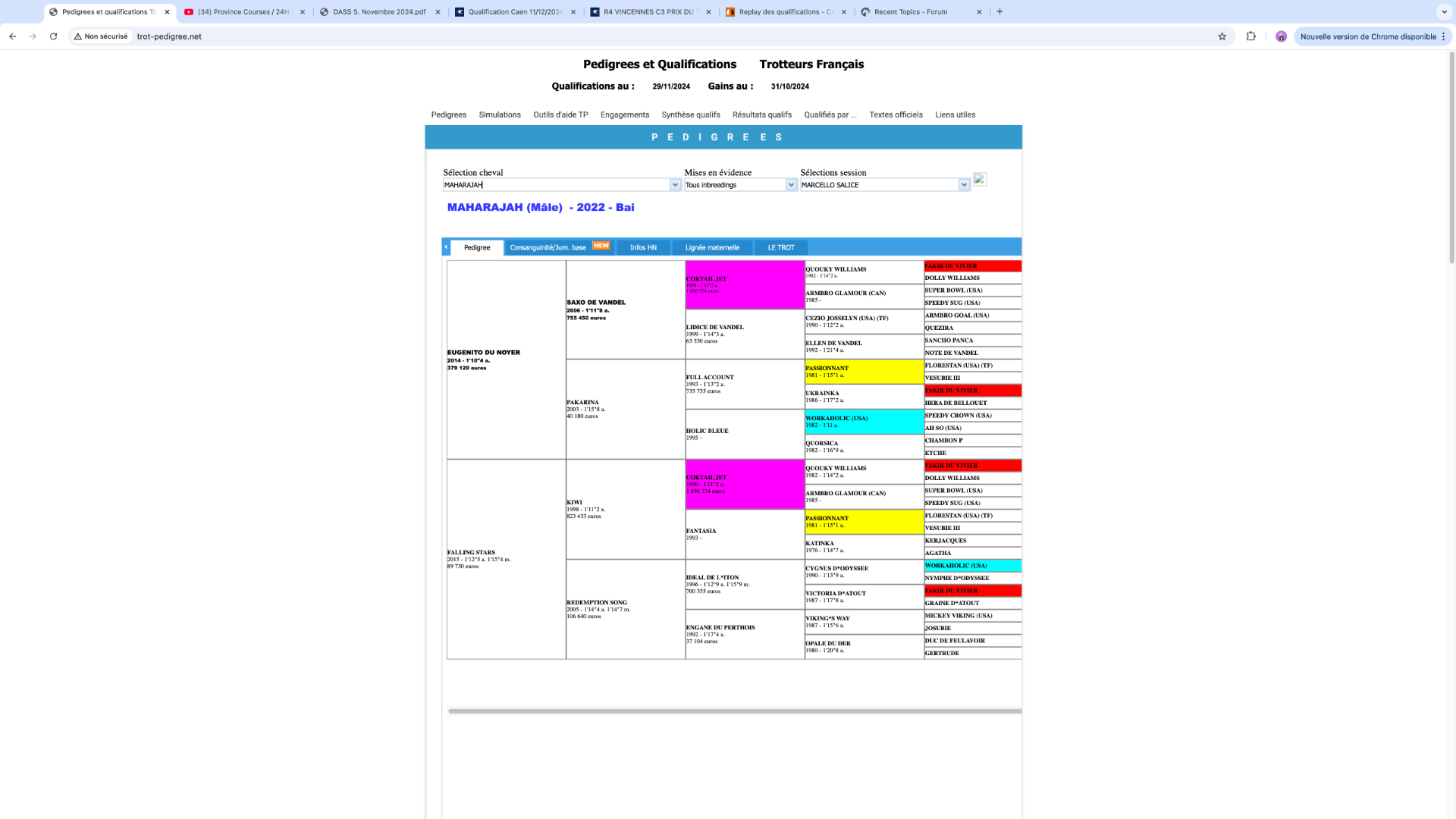This screenshot has width=1456, height=819.
Task: Click the FALLING STARS dam cell
Action: [x=506, y=559]
